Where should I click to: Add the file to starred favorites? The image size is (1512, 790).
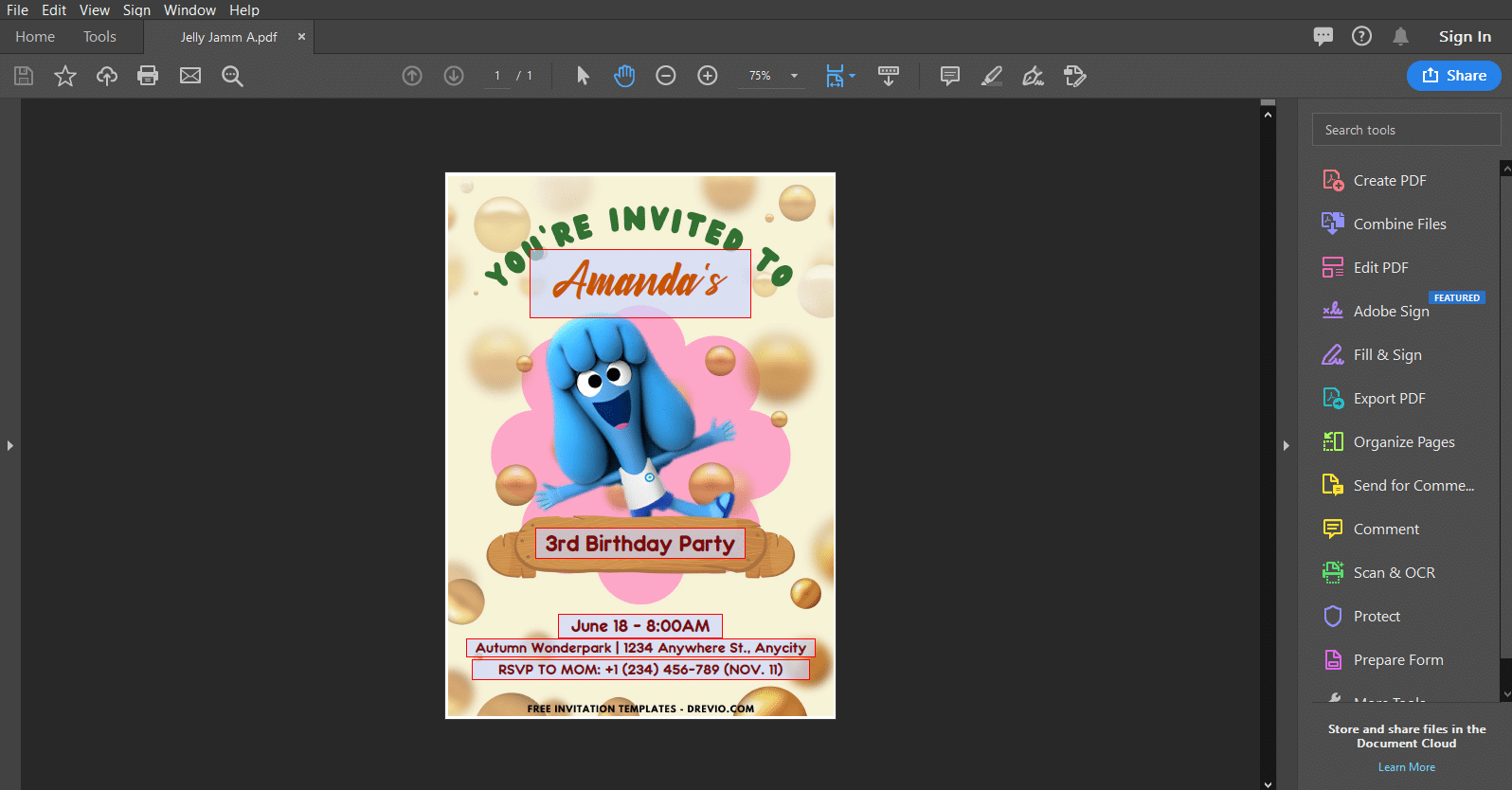point(64,76)
